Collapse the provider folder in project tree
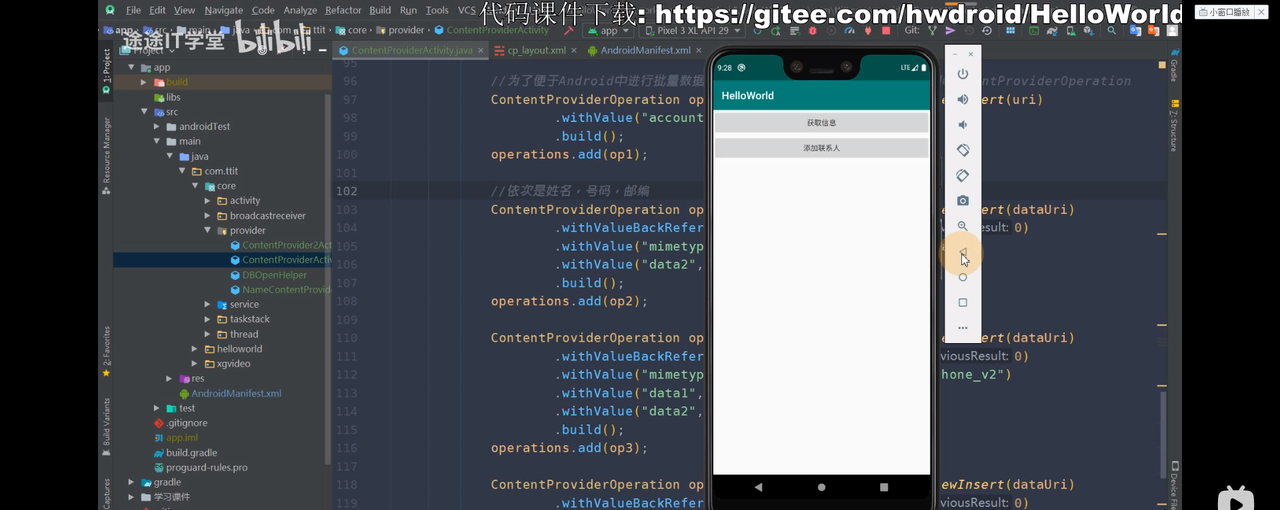The height and width of the screenshot is (510, 1280). click(208, 231)
